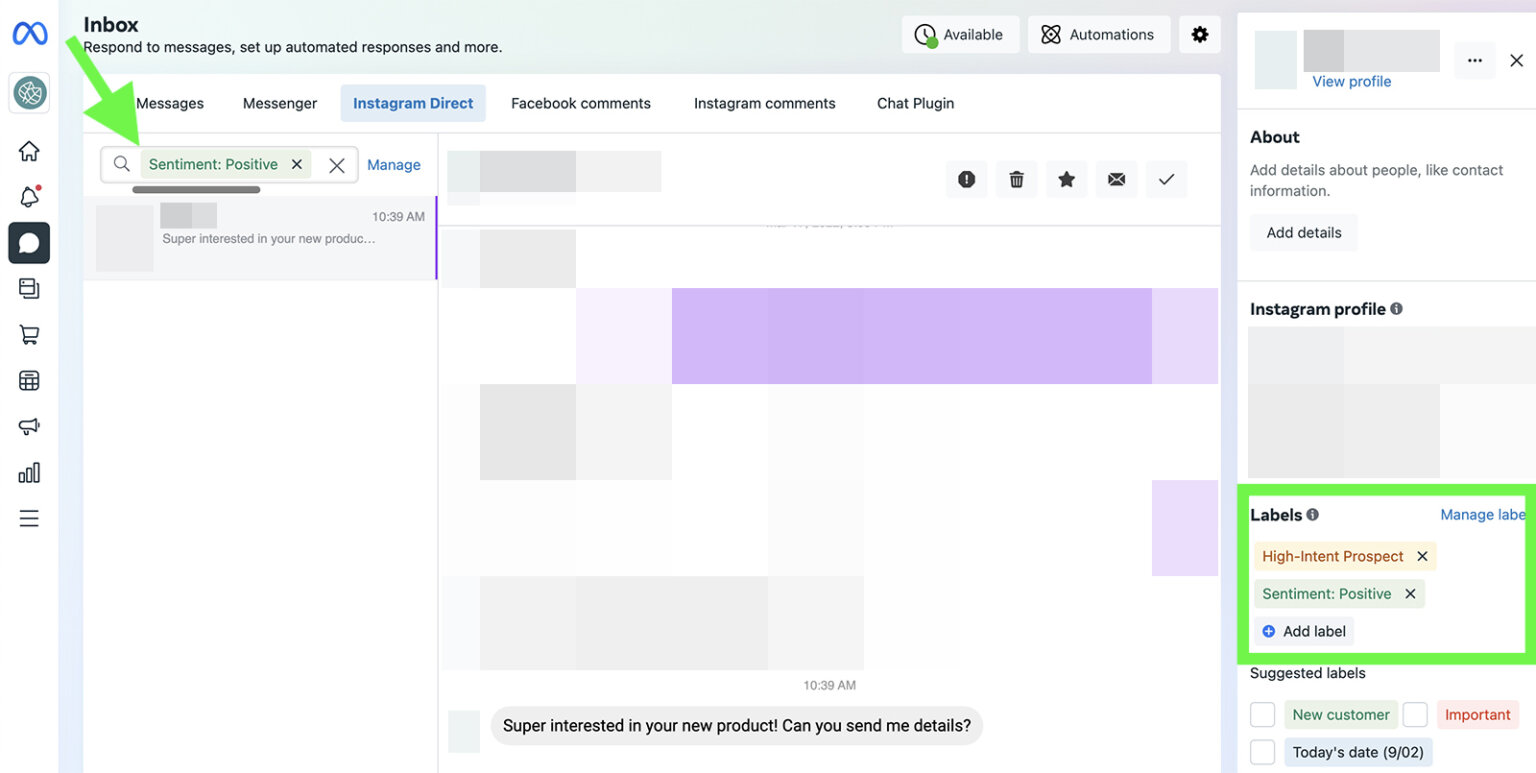Open the View profile link
Viewport: 1536px width, 773px height.
coord(1351,82)
